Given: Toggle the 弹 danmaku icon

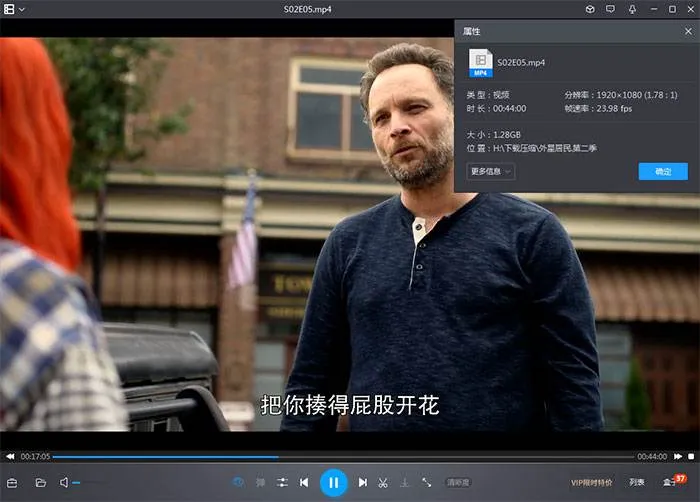Looking at the screenshot, I should pos(260,483).
